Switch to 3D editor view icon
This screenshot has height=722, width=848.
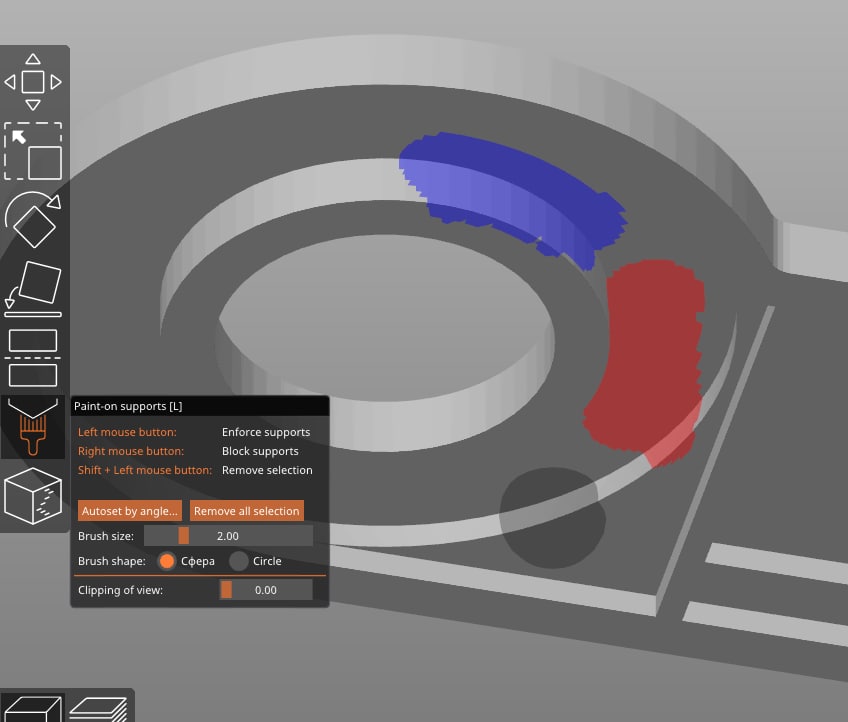tap(33, 708)
